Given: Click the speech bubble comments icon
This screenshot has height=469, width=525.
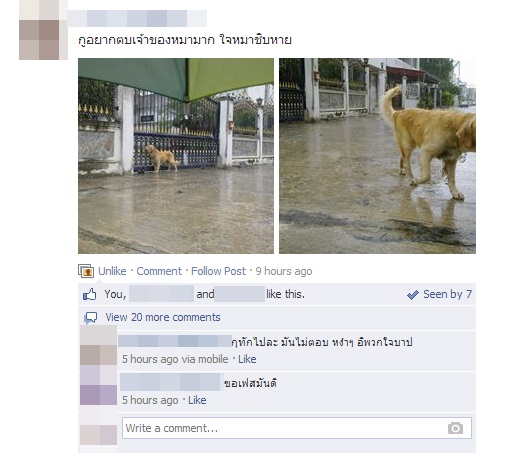Looking at the screenshot, I should (90, 318).
